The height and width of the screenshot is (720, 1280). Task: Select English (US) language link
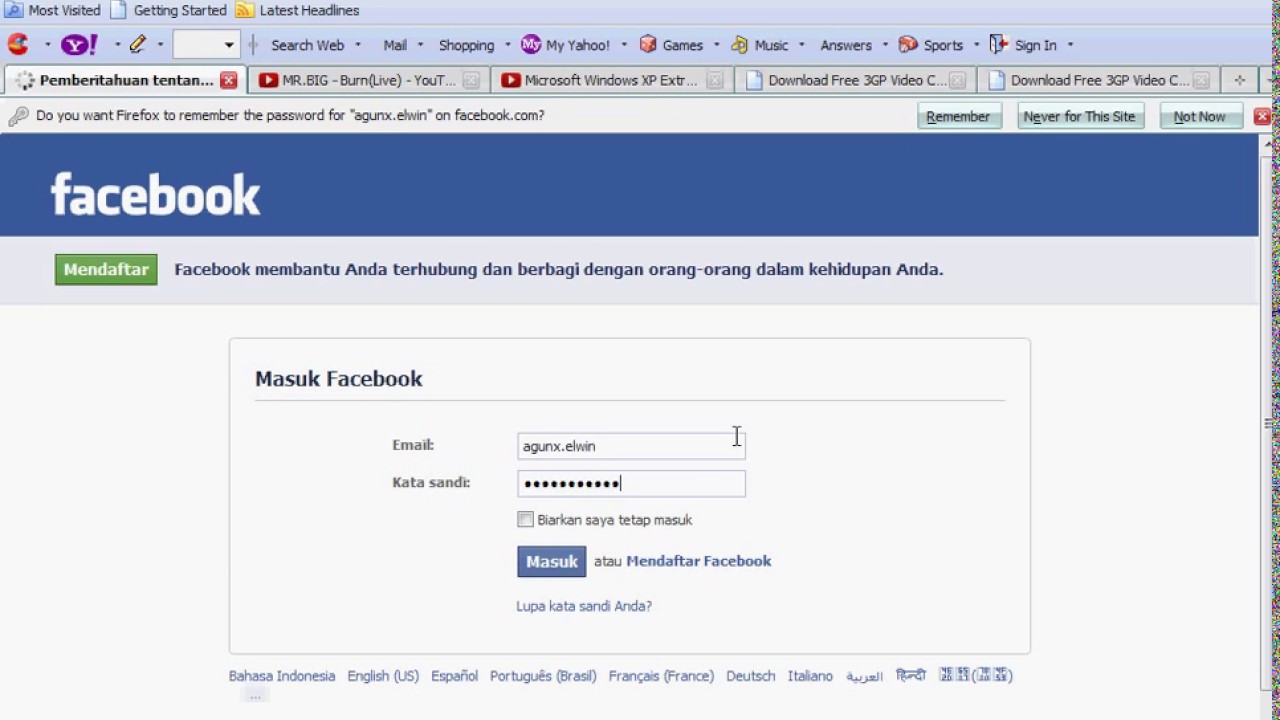pos(383,676)
